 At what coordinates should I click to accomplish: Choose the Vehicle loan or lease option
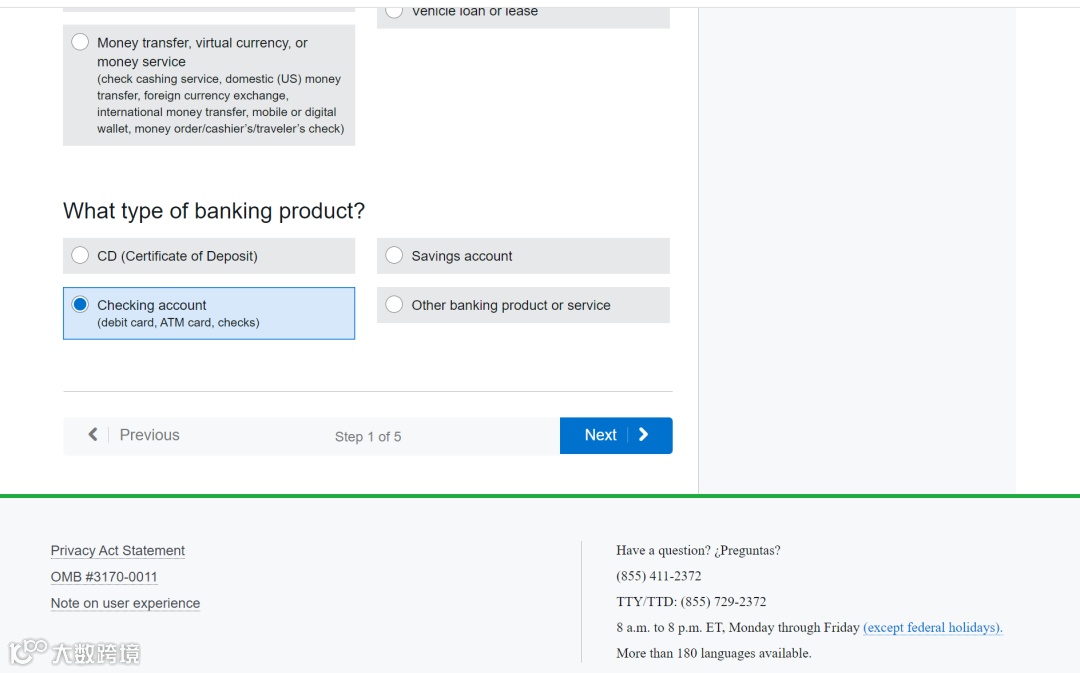coord(394,11)
